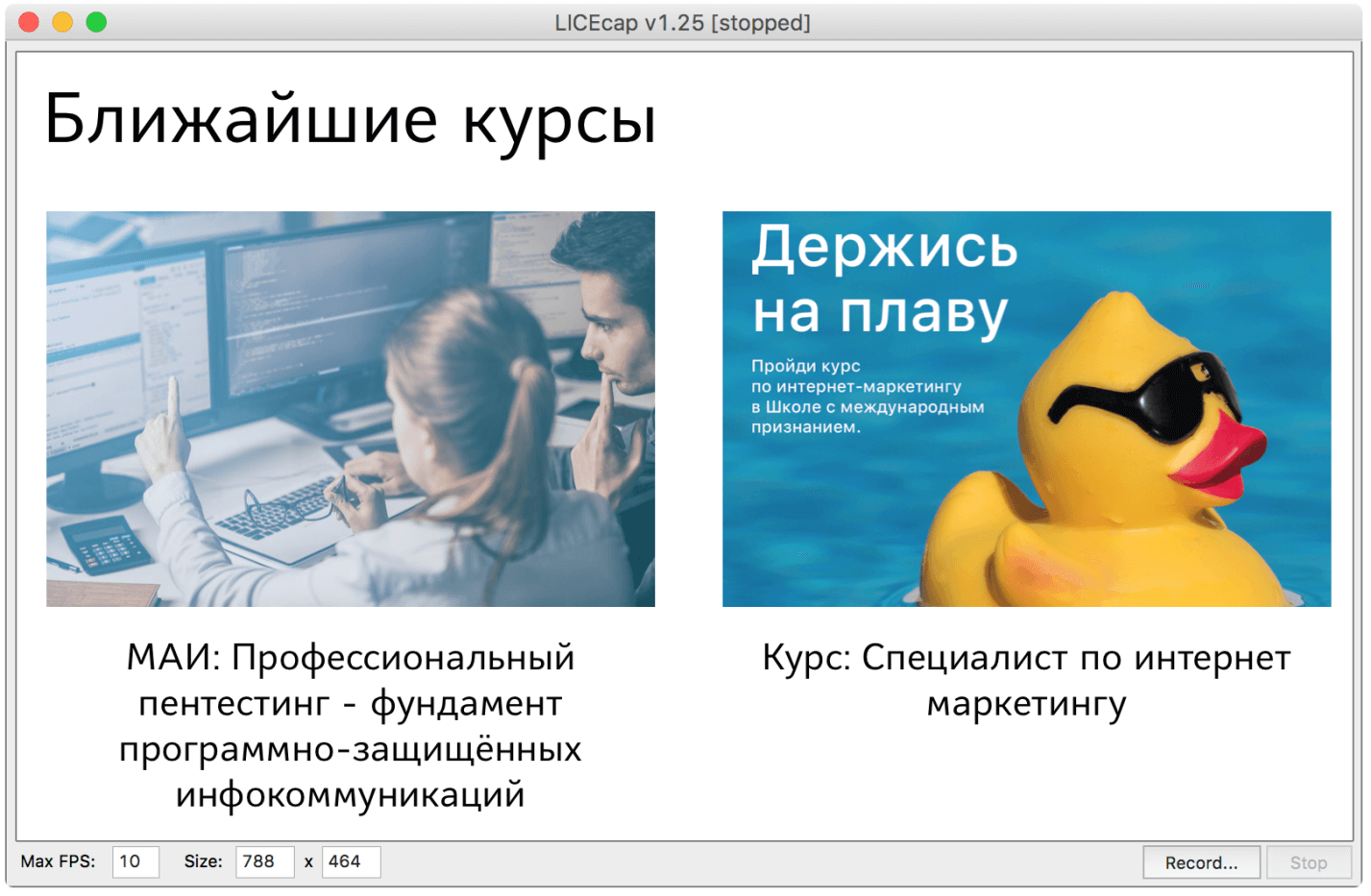Maximize LICEcap using the green button
1371x896 pixels.
96,22
